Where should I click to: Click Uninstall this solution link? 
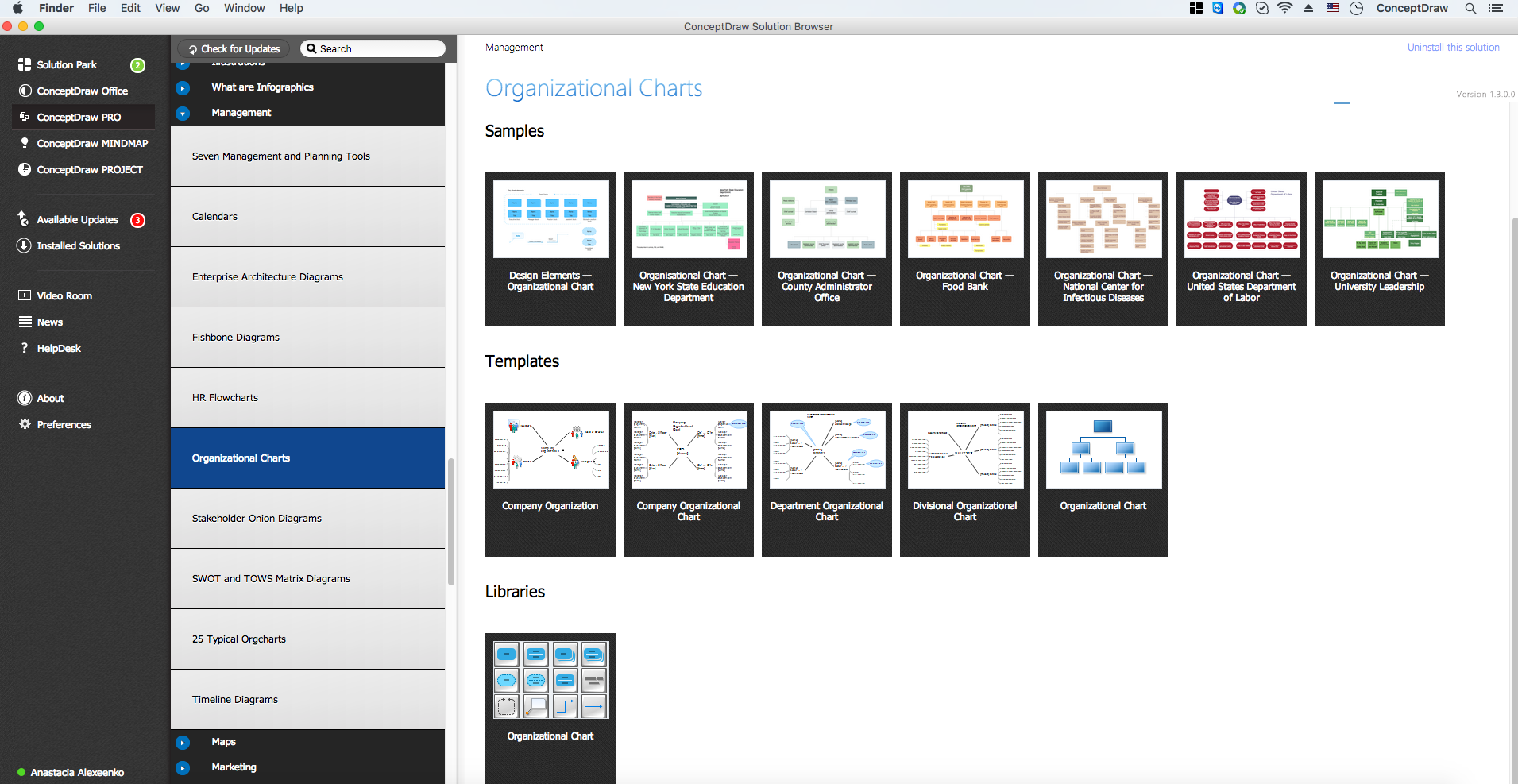[1453, 48]
